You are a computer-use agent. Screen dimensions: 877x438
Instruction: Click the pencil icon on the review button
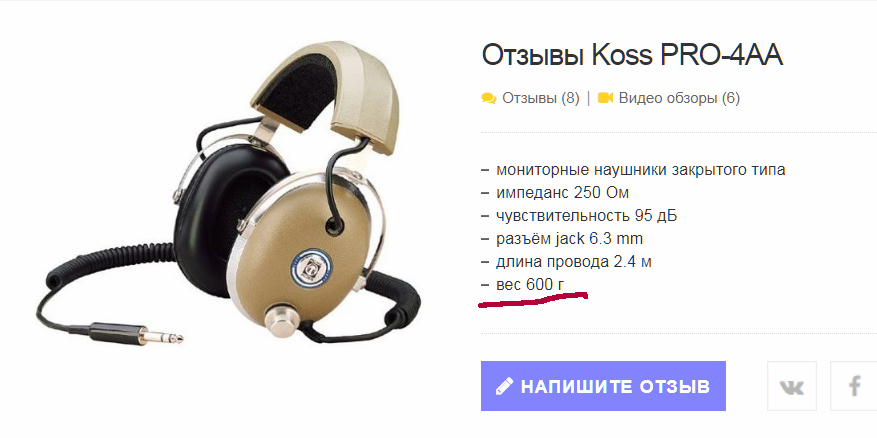coord(504,386)
